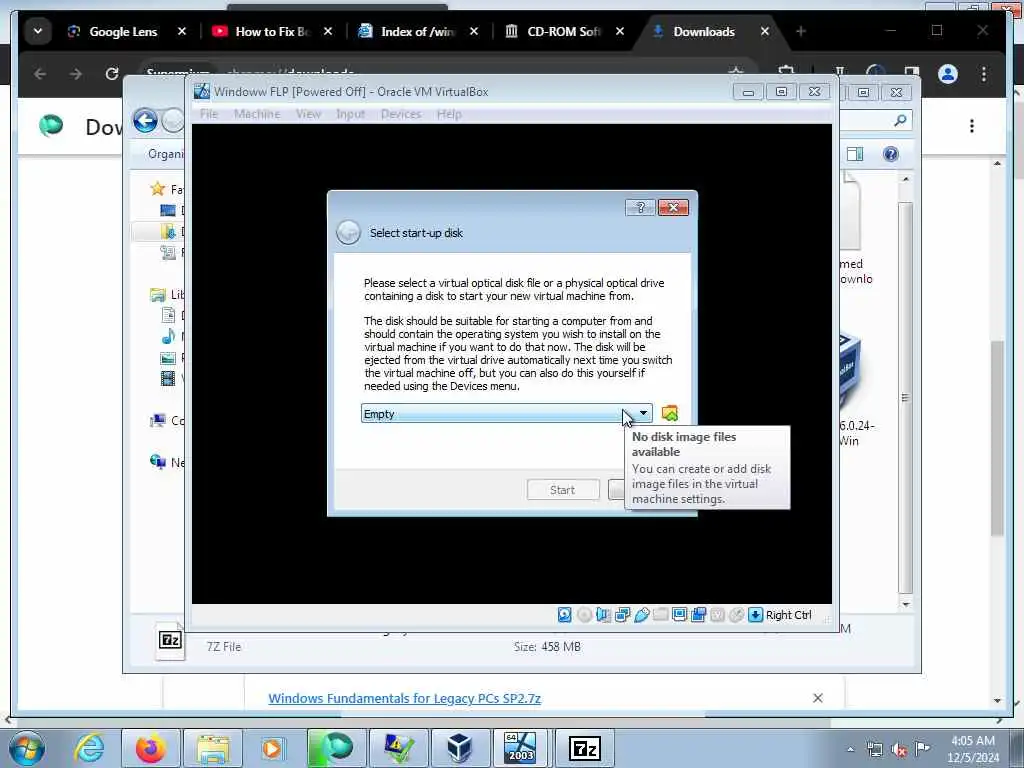Click the optical disk status icon
The width and height of the screenshot is (1024, 768).
(x=584, y=615)
